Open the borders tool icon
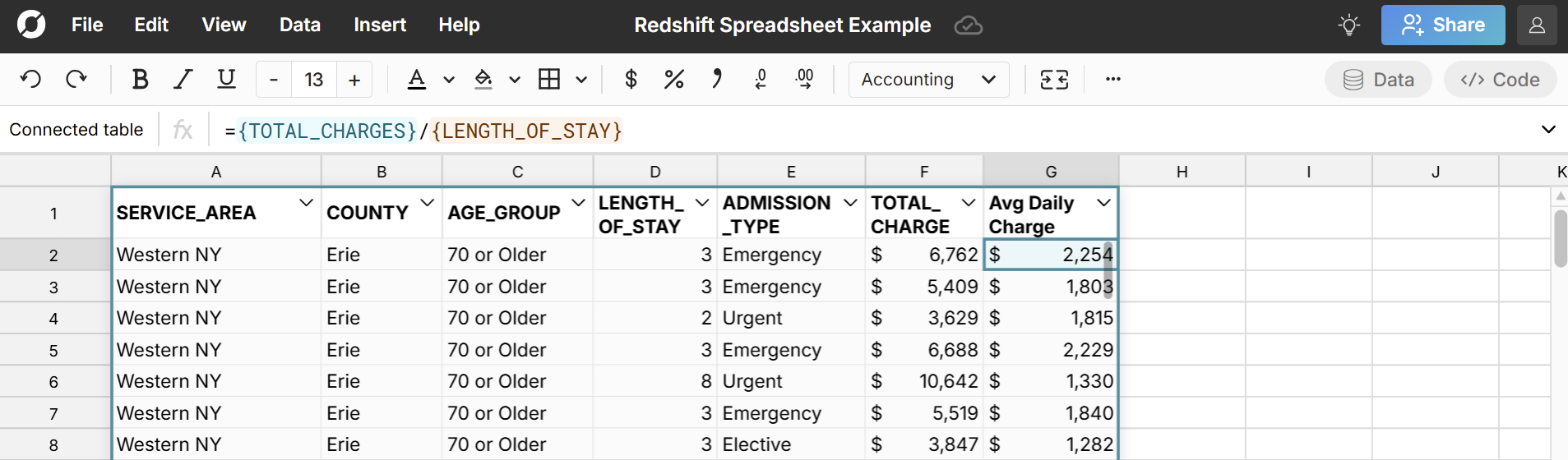Viewport: 1568px width, 460px height. click(x=549, y=80)
